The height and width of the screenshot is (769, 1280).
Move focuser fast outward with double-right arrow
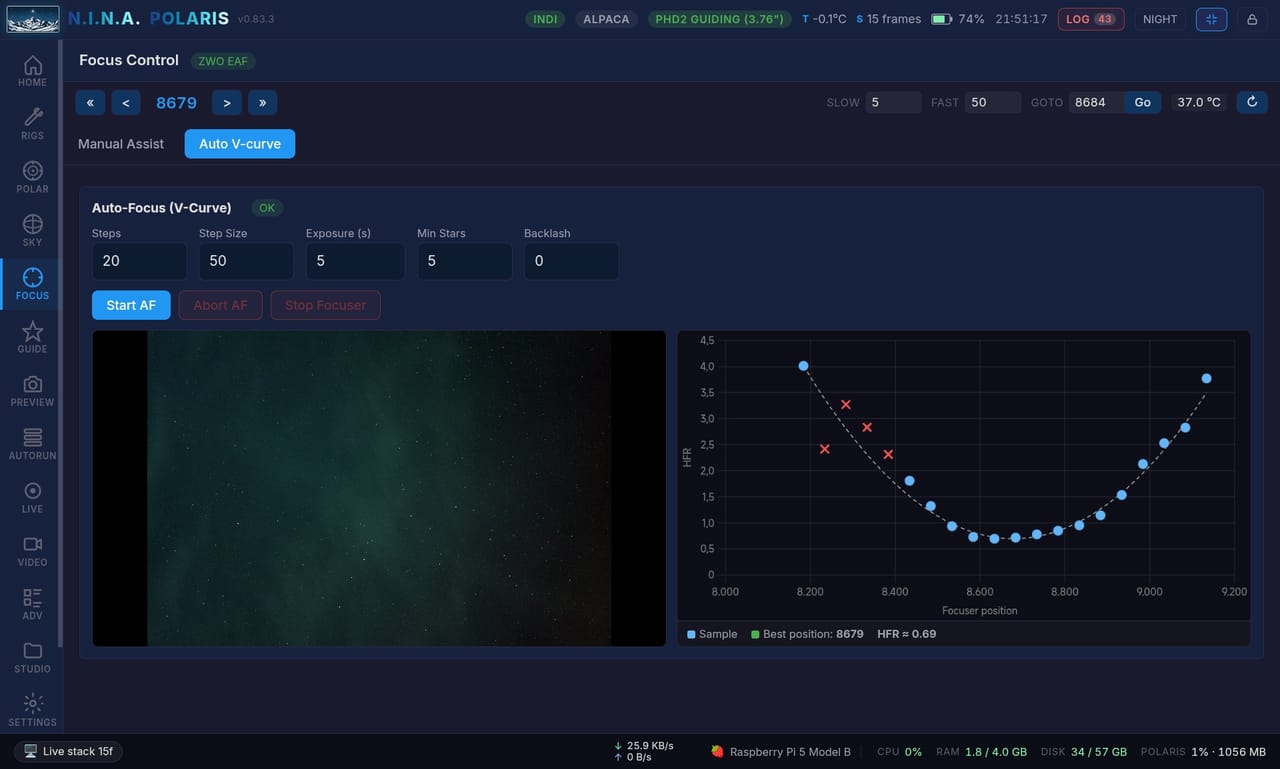263,102
